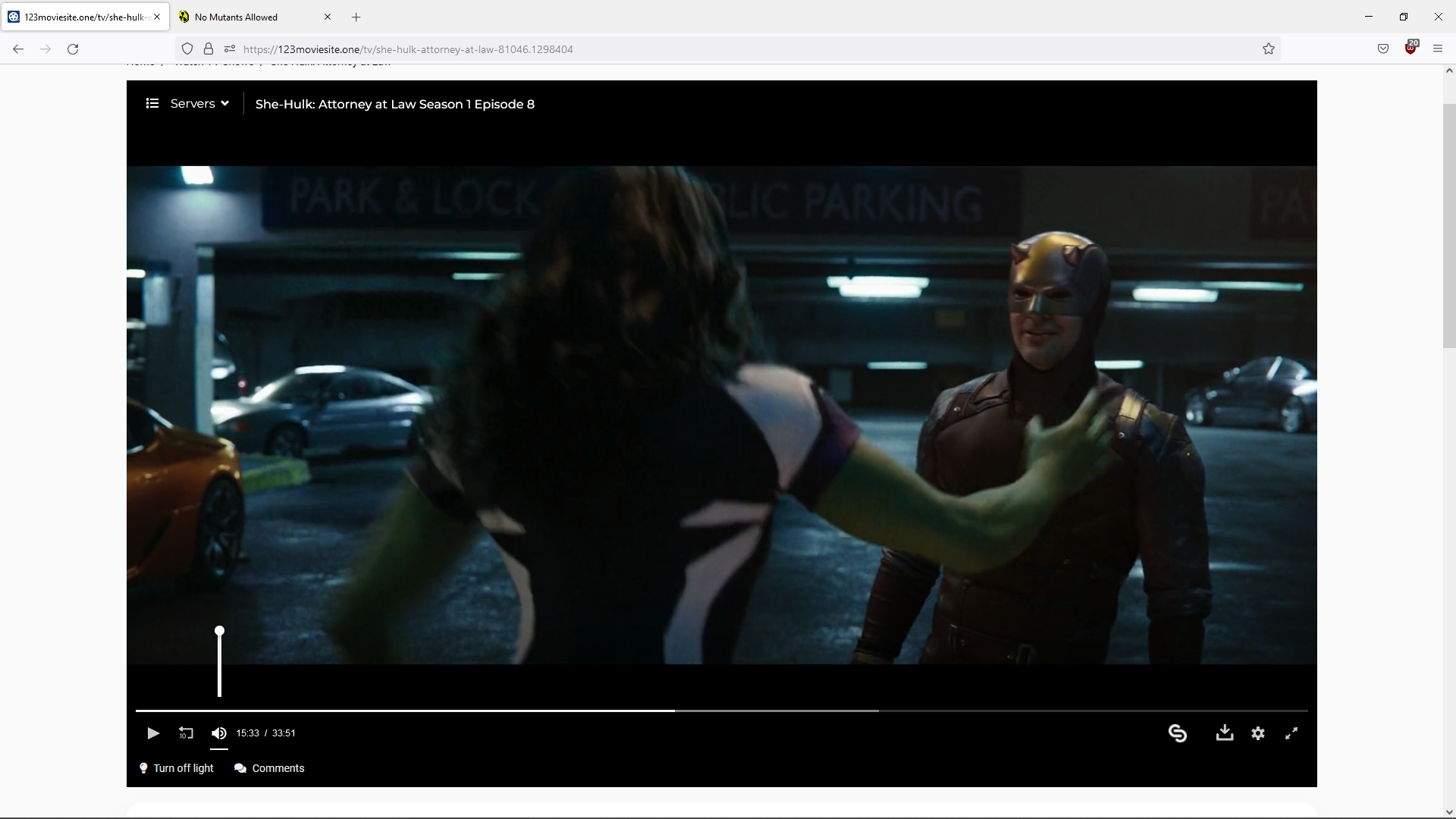Click scrollbar up arrow
Viewport: 1456px width, 819px height.
tap(1449, 71)
